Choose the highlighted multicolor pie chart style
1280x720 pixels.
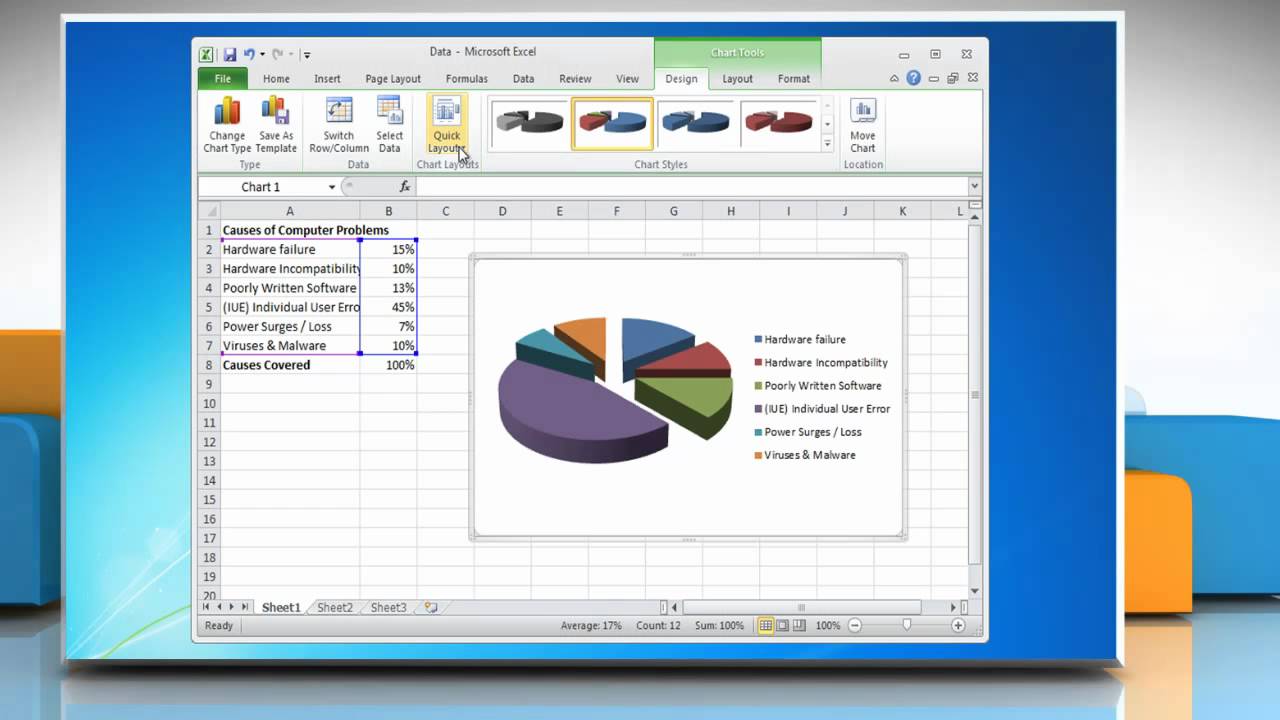(x=612, y=122)
